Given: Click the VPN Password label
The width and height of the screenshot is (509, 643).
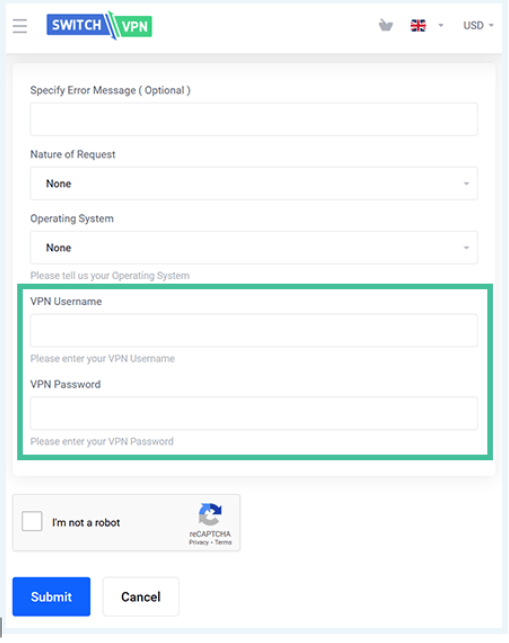Looking at the screenshot, I should click(66, 384).
